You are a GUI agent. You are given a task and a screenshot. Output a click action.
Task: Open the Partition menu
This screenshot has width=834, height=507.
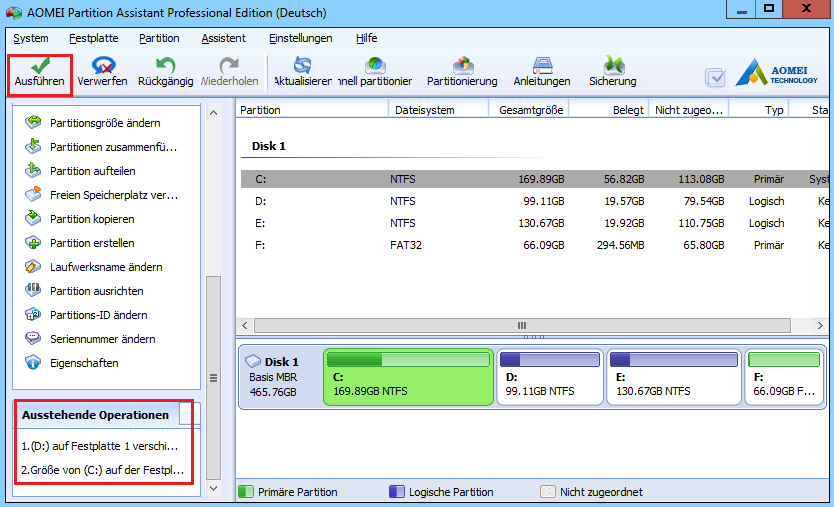click(159, 38)
